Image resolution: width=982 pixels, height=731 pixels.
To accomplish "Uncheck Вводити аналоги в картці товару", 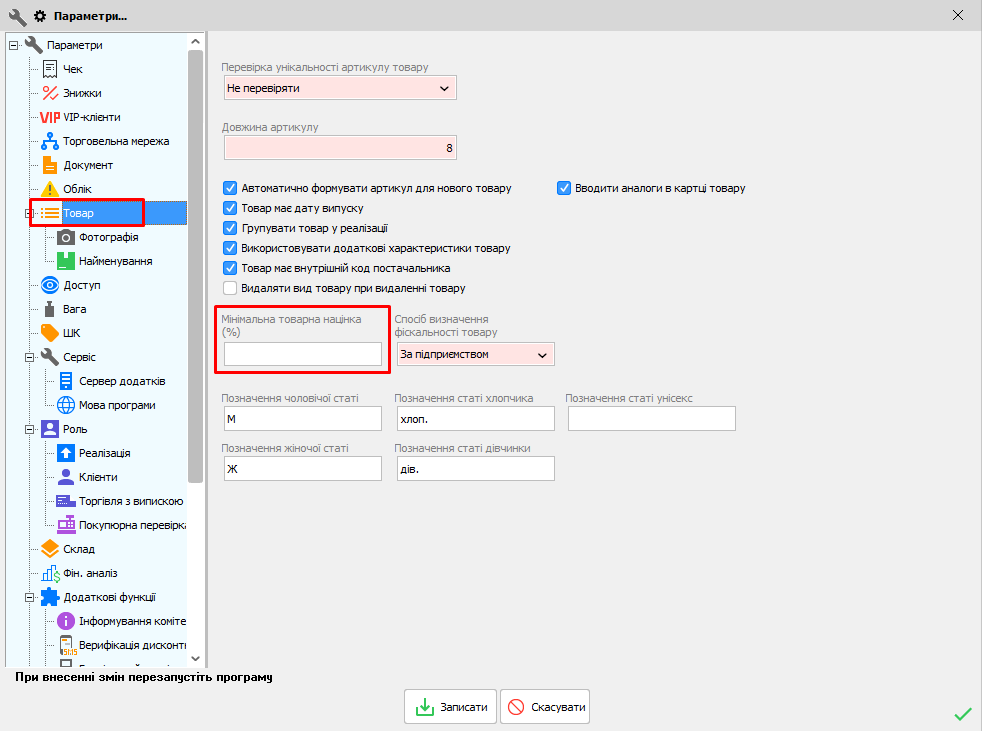I will click(x=564, y=188).
